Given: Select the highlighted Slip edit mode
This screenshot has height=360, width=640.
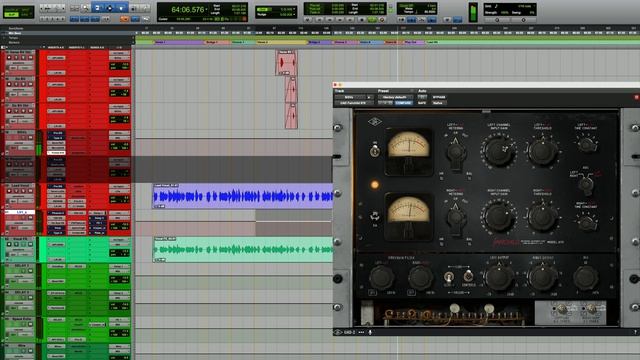Looking at the screenshot, I should click(x=11, y=14).
